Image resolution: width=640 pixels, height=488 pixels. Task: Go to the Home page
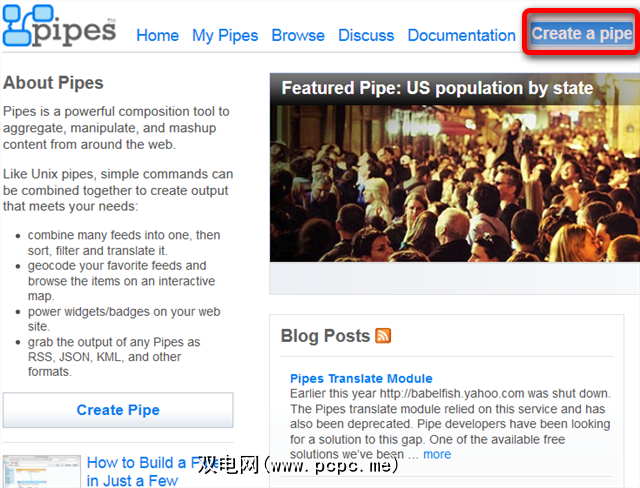point(157,35)
